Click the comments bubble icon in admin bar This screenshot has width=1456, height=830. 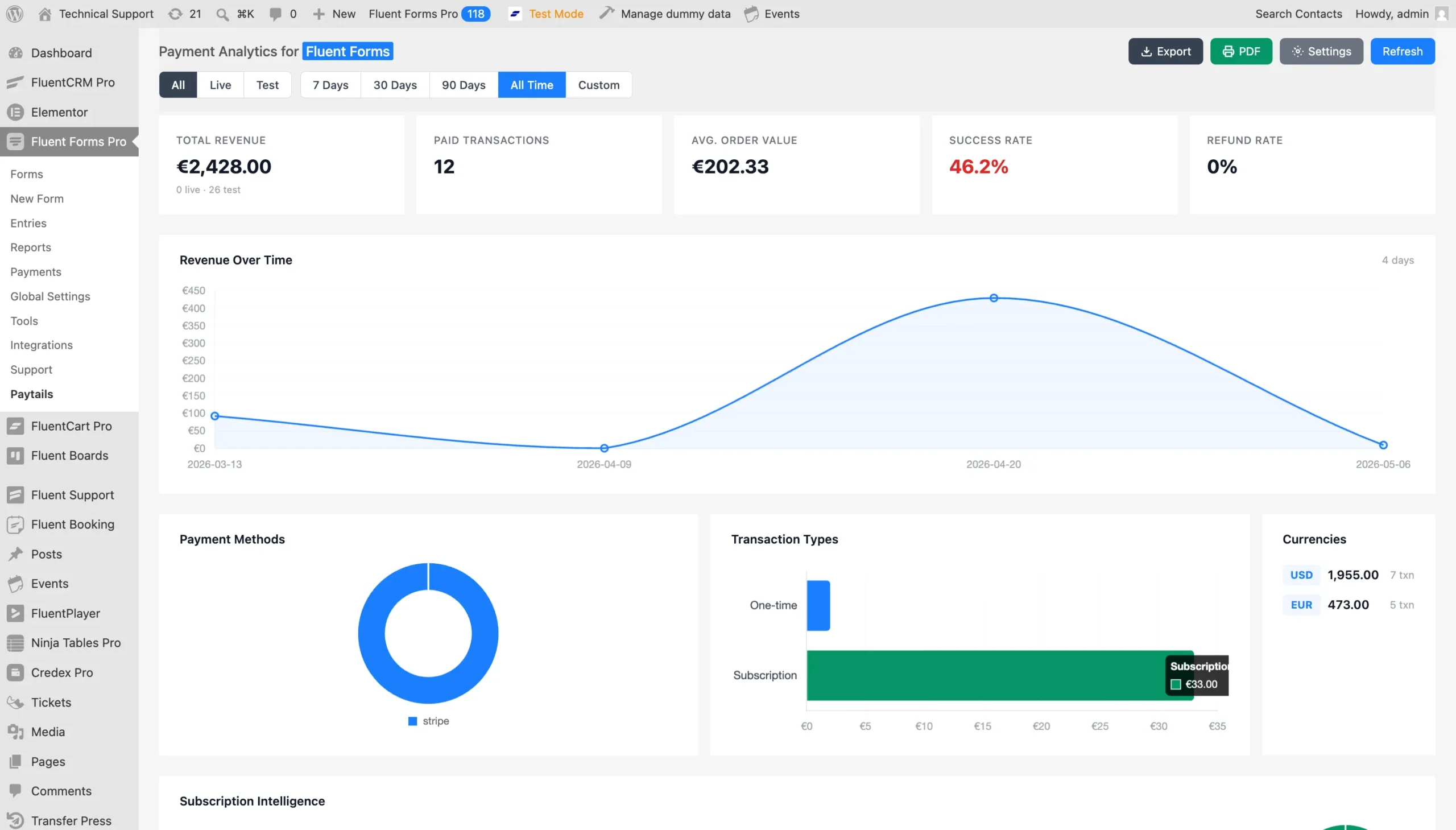pyautogui.click(x=275, y=14)
